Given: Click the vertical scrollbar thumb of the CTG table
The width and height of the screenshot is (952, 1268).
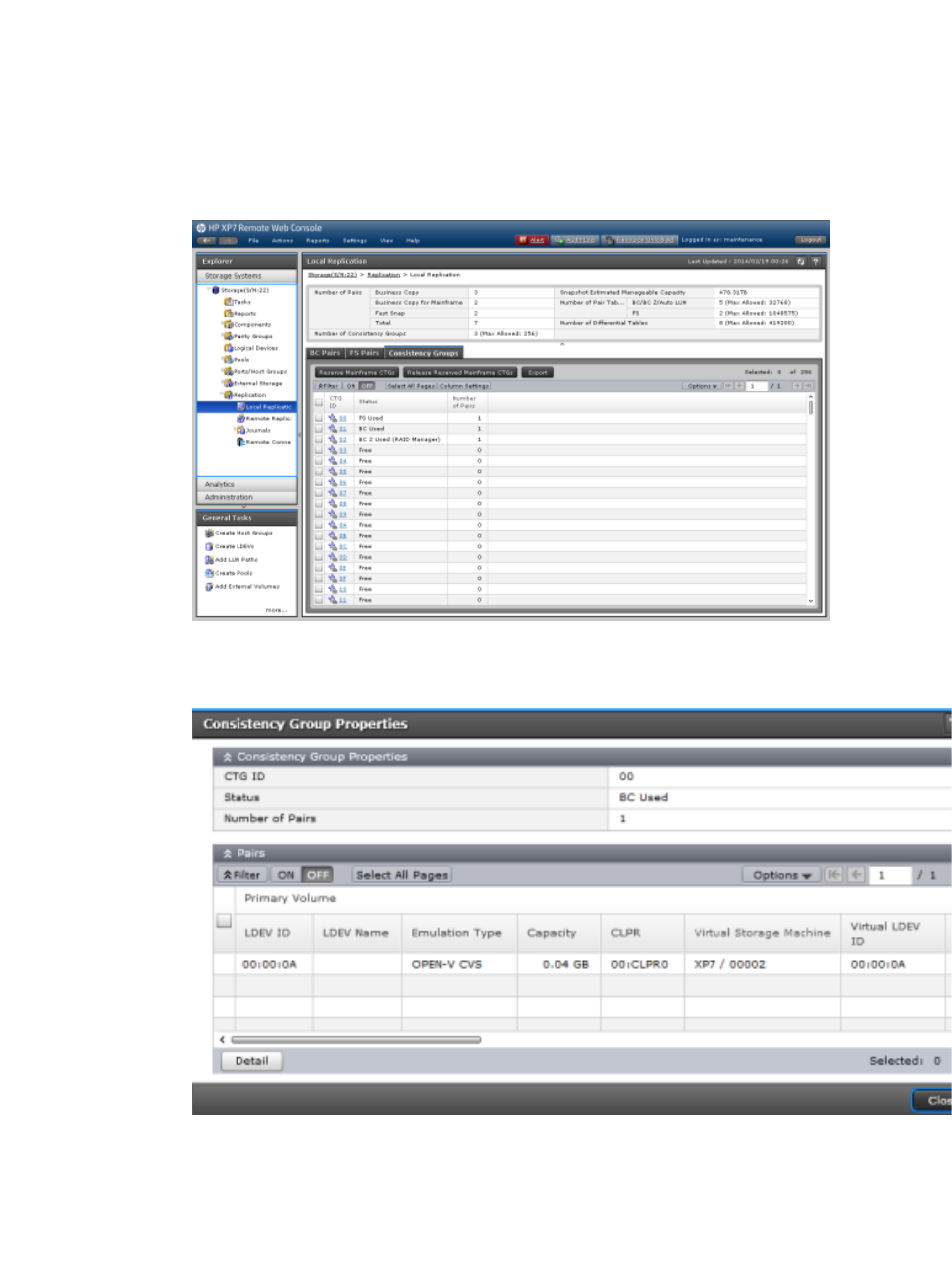Looking at the screenshot, I should pos(810,407).
